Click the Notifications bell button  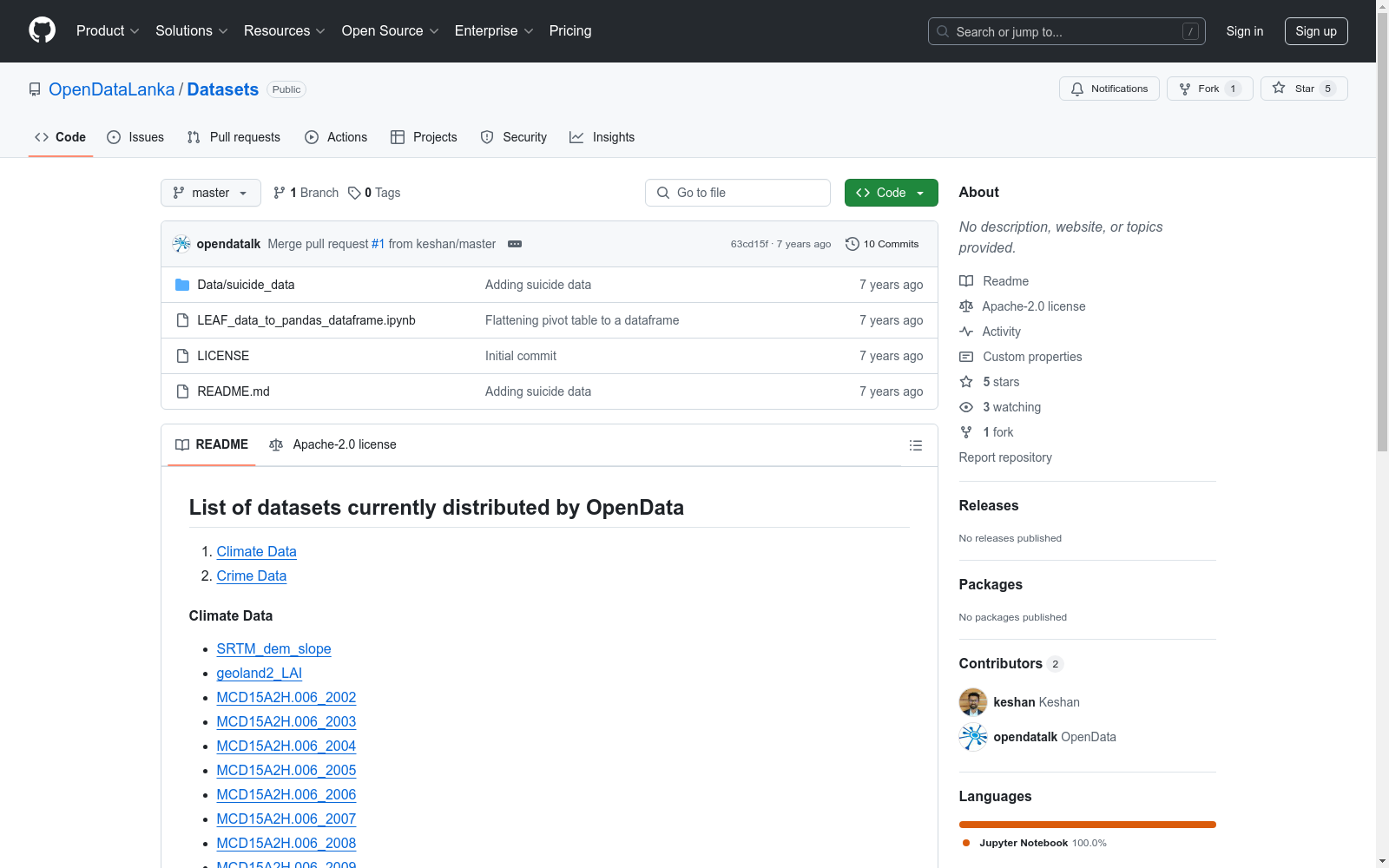tap(1109, 89)
